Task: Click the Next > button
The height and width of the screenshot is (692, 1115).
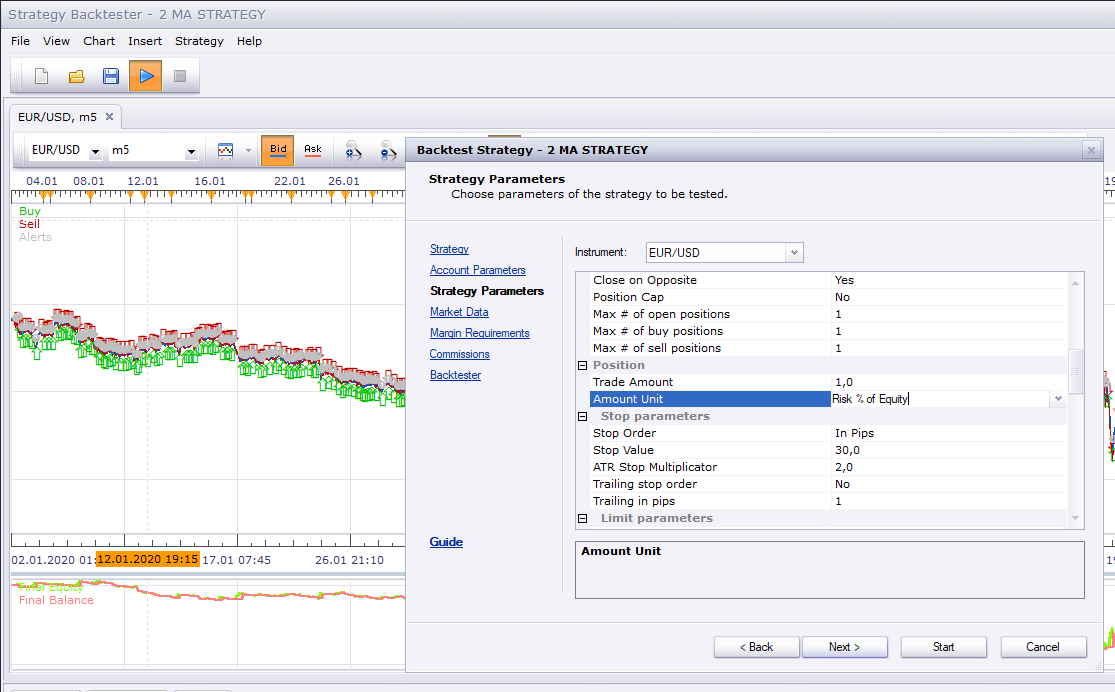Action: [845, 647]
